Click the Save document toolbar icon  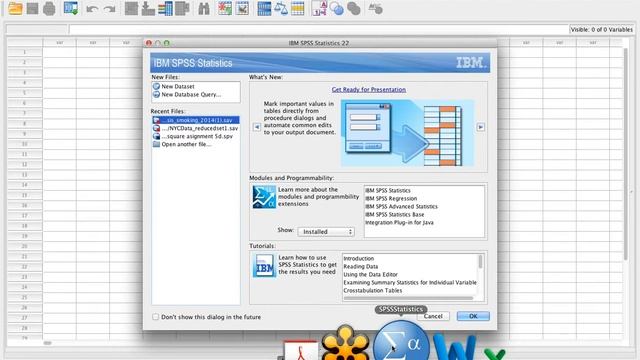click(32, 9)
